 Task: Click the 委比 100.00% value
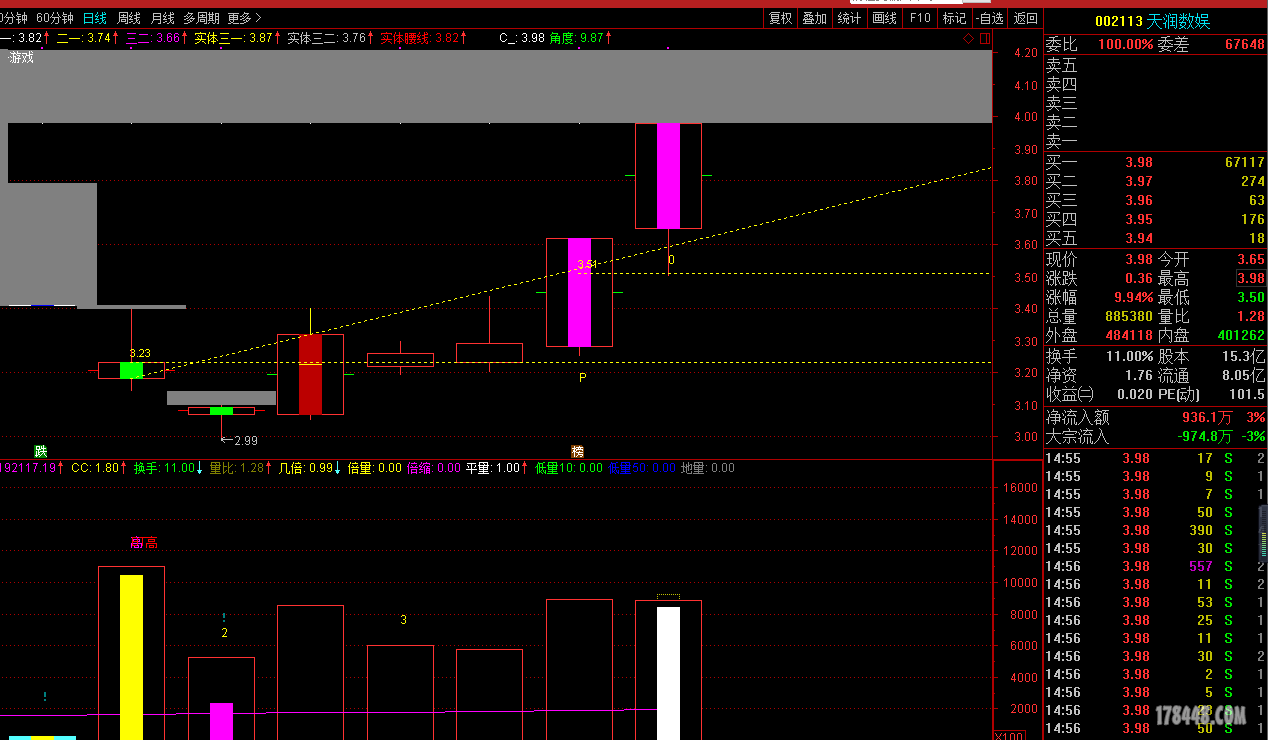click(1125, 45)
